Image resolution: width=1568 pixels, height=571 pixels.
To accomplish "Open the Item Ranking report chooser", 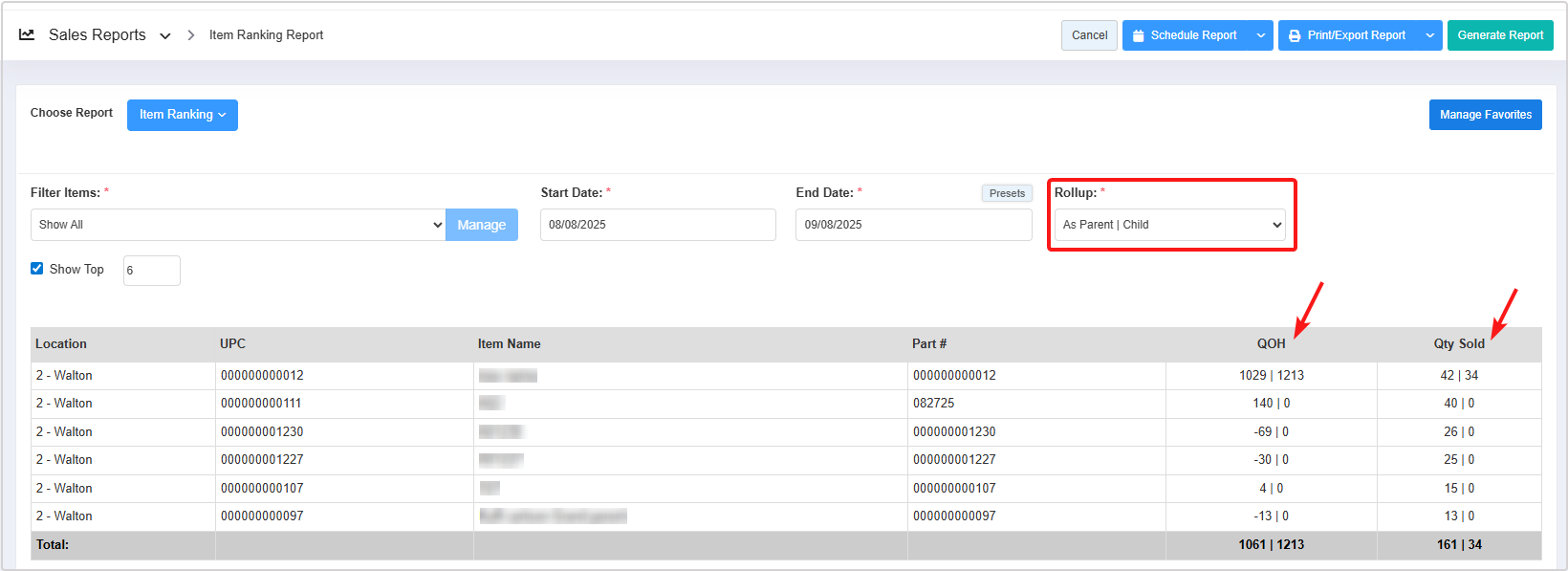I will point(182,115).
